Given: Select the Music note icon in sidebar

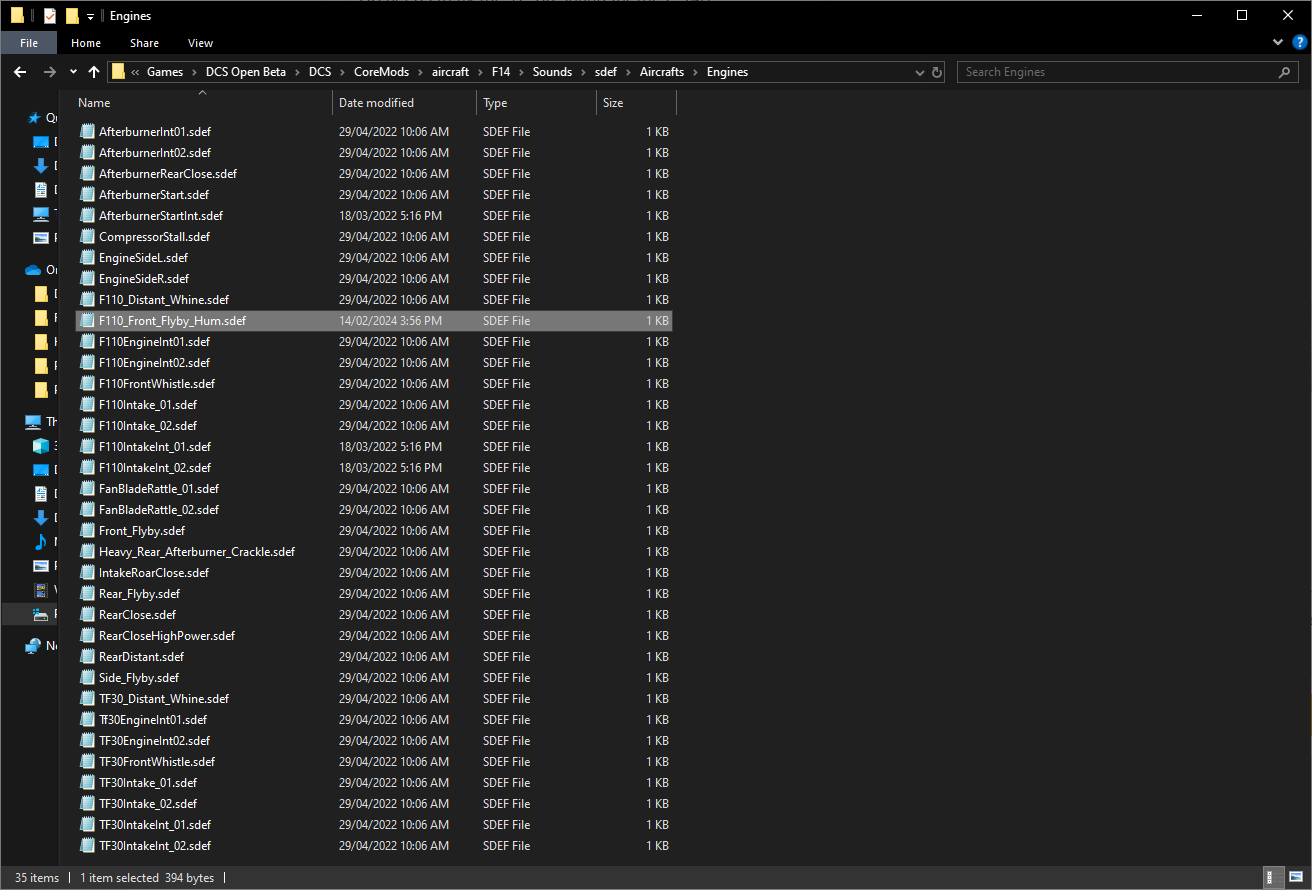Looking at the screenshot, I should [x=41, y=542].
